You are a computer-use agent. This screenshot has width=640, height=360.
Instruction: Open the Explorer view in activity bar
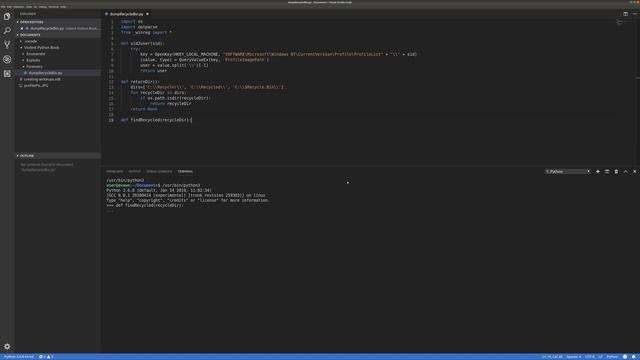(x=7, y=16)
